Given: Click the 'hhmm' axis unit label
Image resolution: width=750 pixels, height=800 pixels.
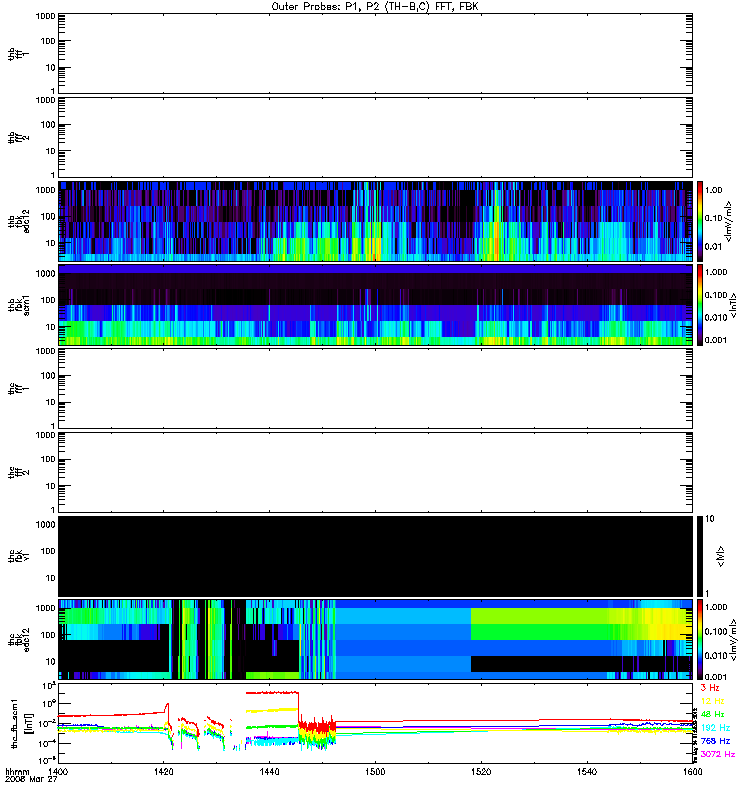Looking at the screenshot, I should 17,772.
